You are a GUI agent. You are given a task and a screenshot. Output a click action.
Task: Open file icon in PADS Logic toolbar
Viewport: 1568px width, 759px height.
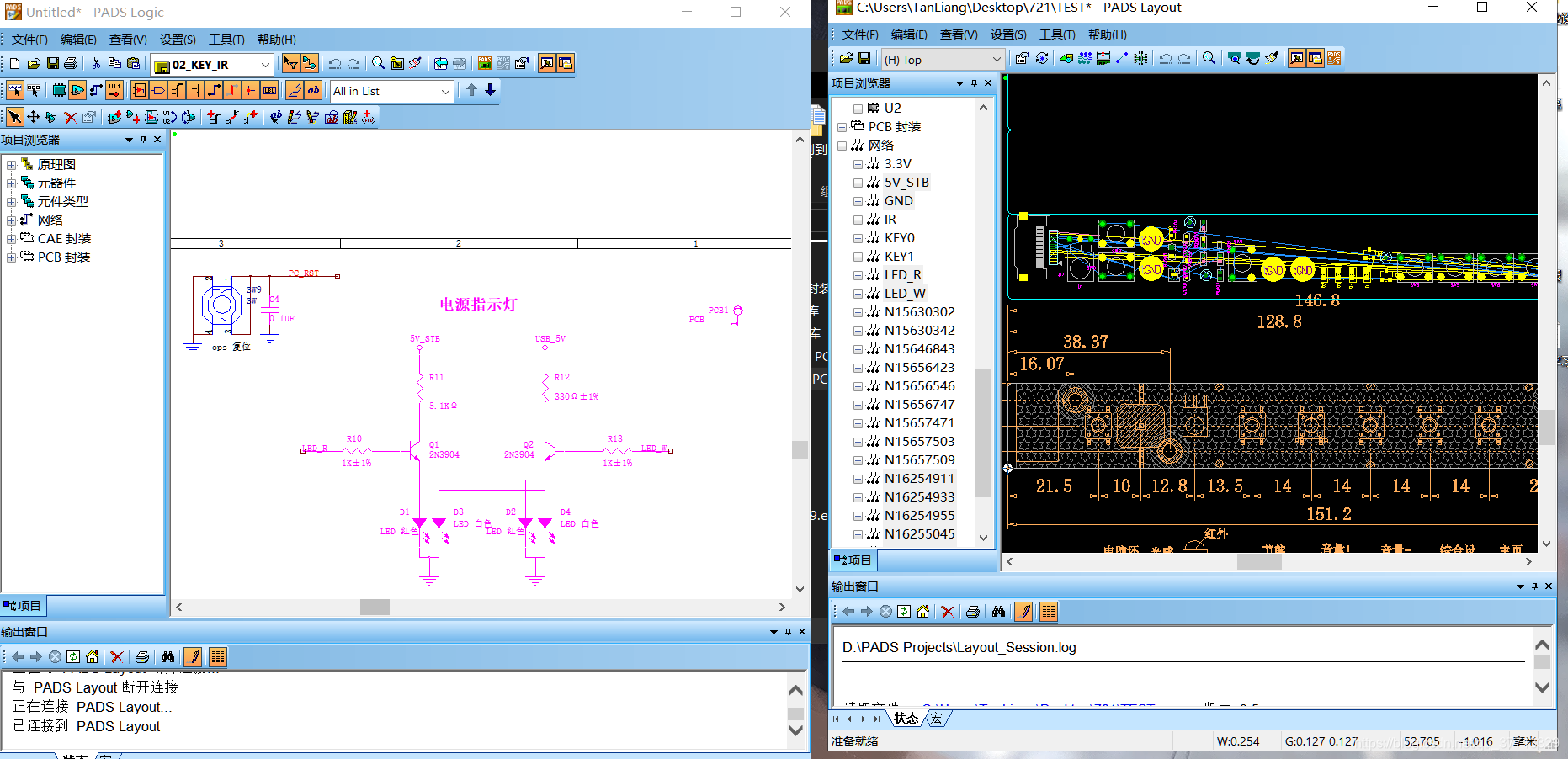pyautogui.click(x=34, y=63)
